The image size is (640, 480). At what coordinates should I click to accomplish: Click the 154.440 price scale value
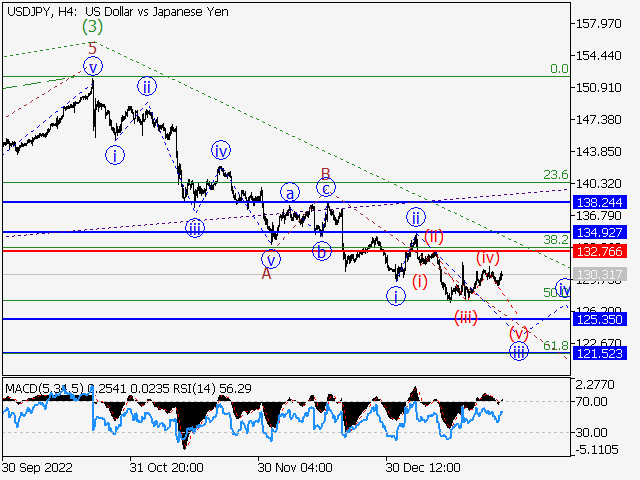pyautogui.click(x=598, y=56)
